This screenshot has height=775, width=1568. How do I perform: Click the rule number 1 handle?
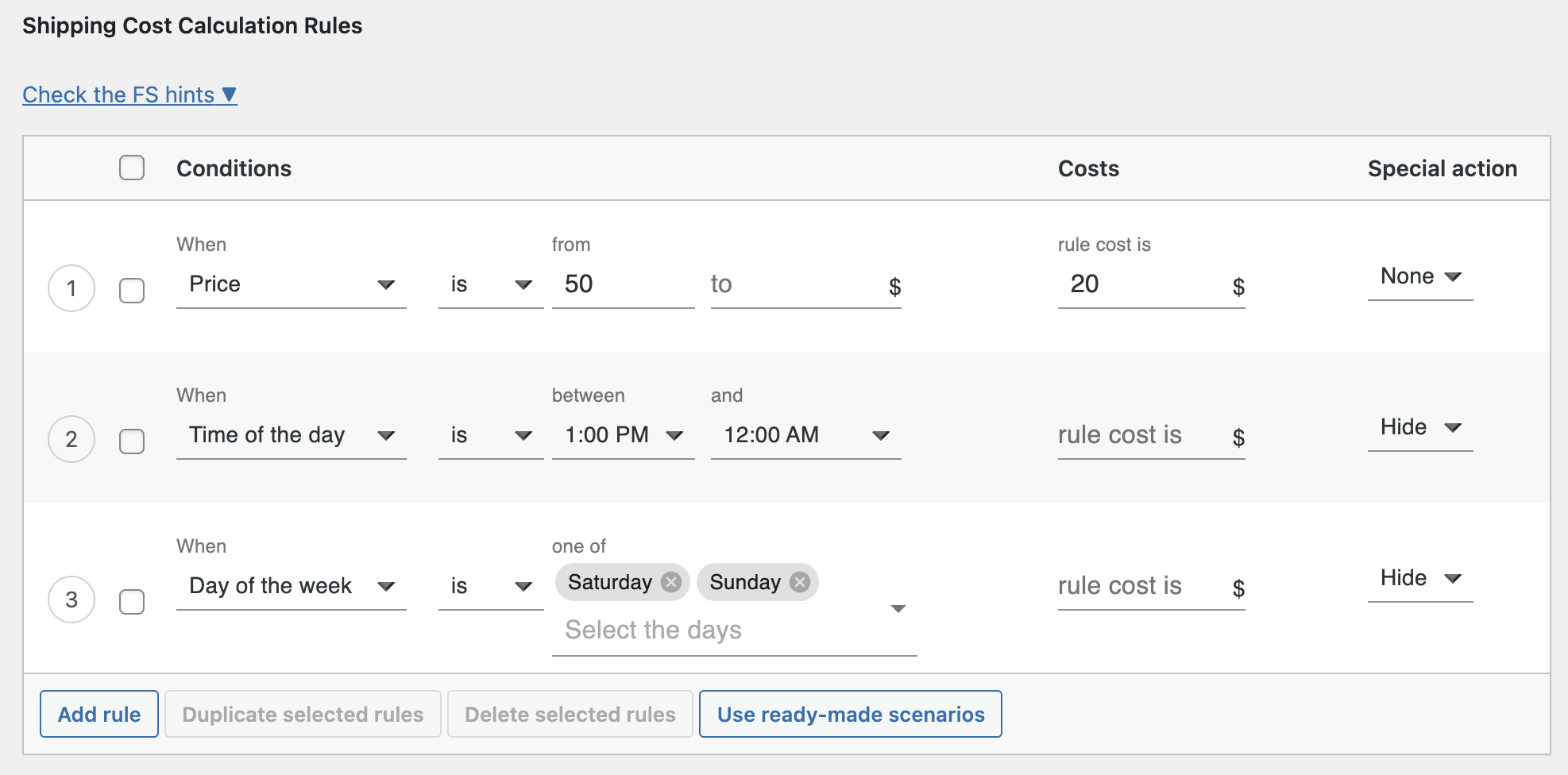click(71, 288)
